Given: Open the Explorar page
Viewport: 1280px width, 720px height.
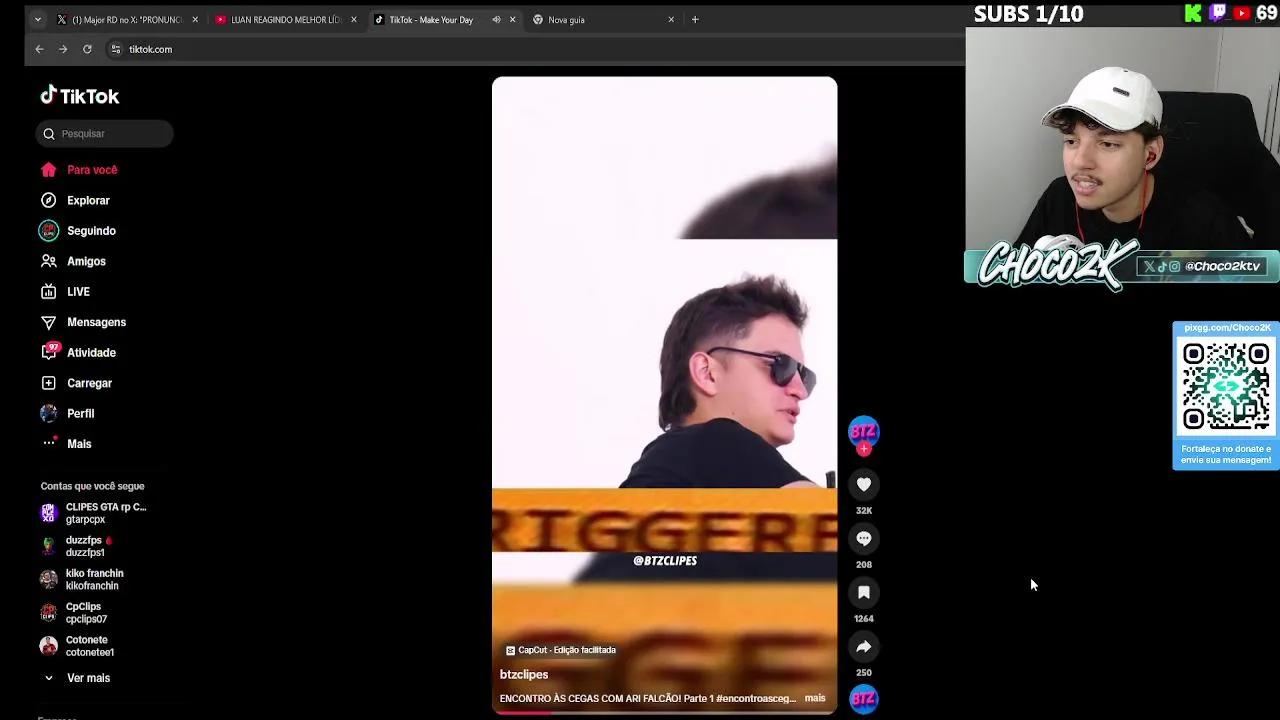Looking at the screenshot, I should point(88,200).
